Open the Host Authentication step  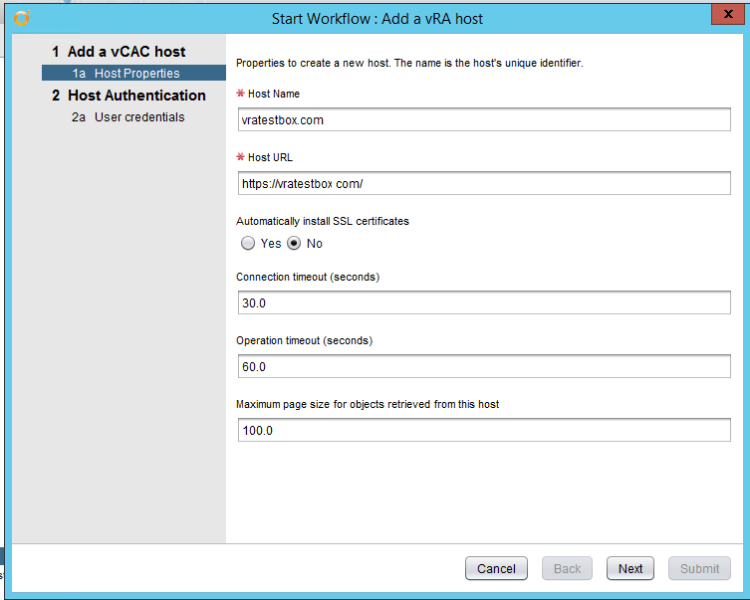[128, 95]
